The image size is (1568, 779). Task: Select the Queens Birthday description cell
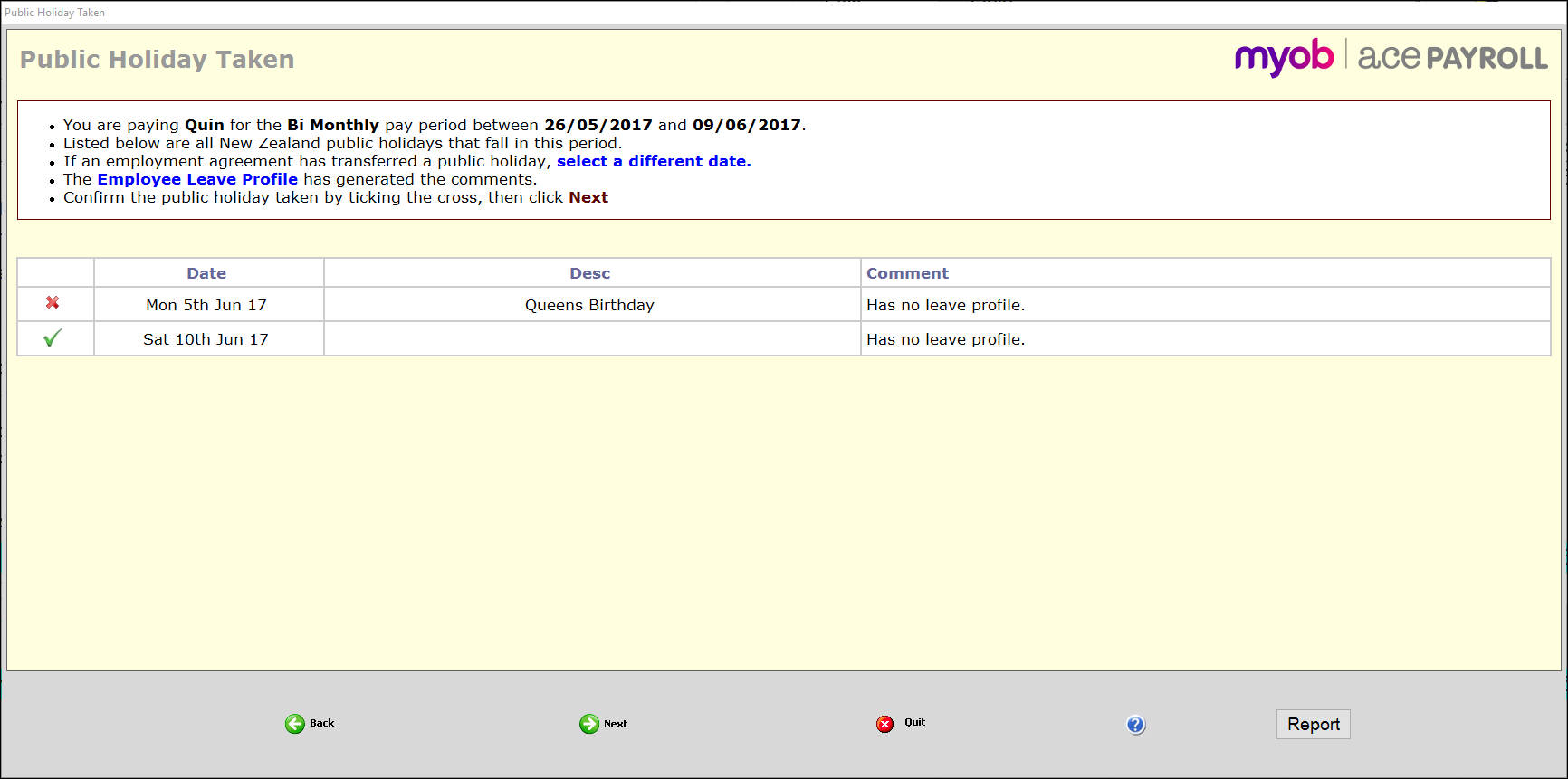pos(591,305)
